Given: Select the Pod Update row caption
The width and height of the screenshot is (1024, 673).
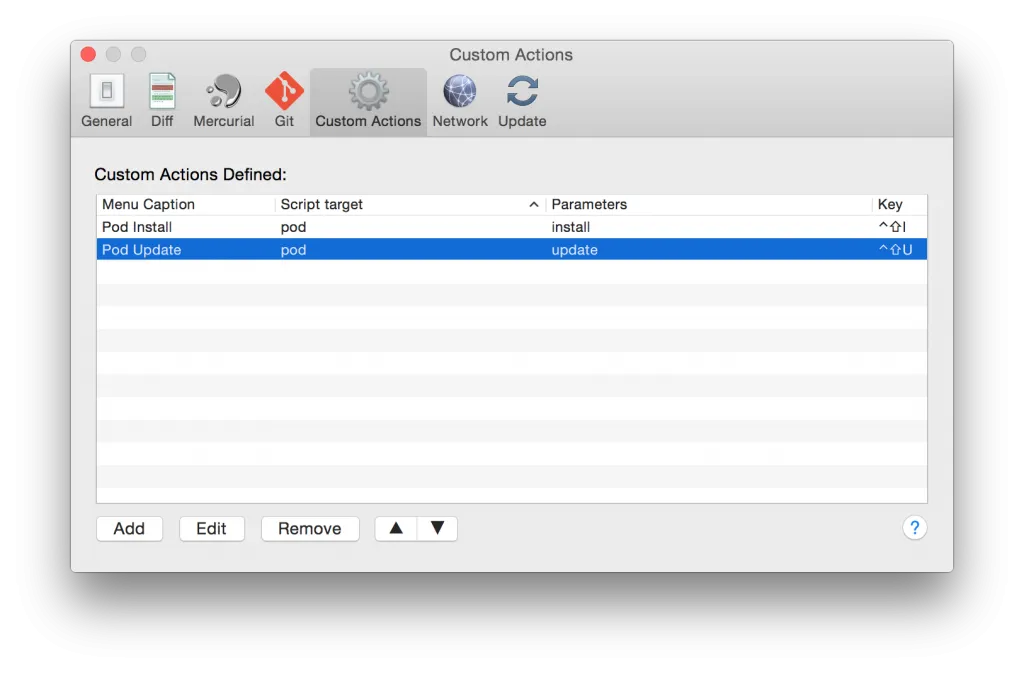Looking at the screenshot, I should point(142,249).
